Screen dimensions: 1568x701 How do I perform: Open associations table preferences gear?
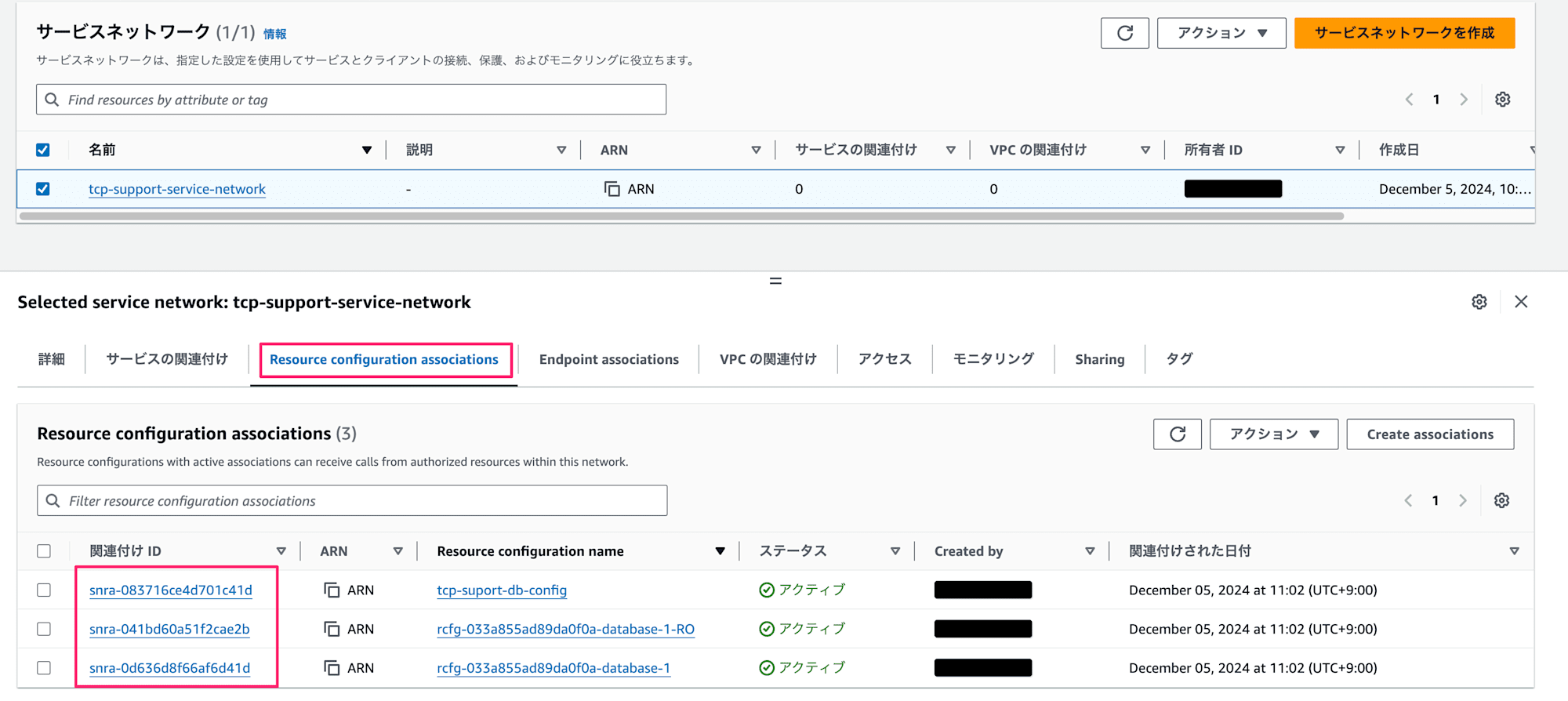[1501, 500]
